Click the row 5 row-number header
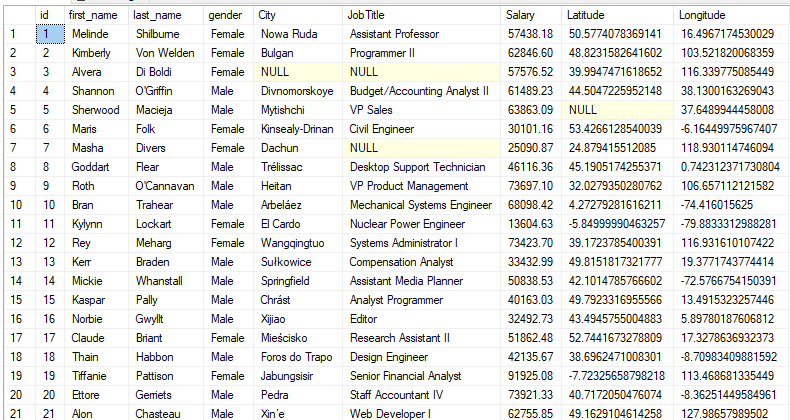 [20, 110]
